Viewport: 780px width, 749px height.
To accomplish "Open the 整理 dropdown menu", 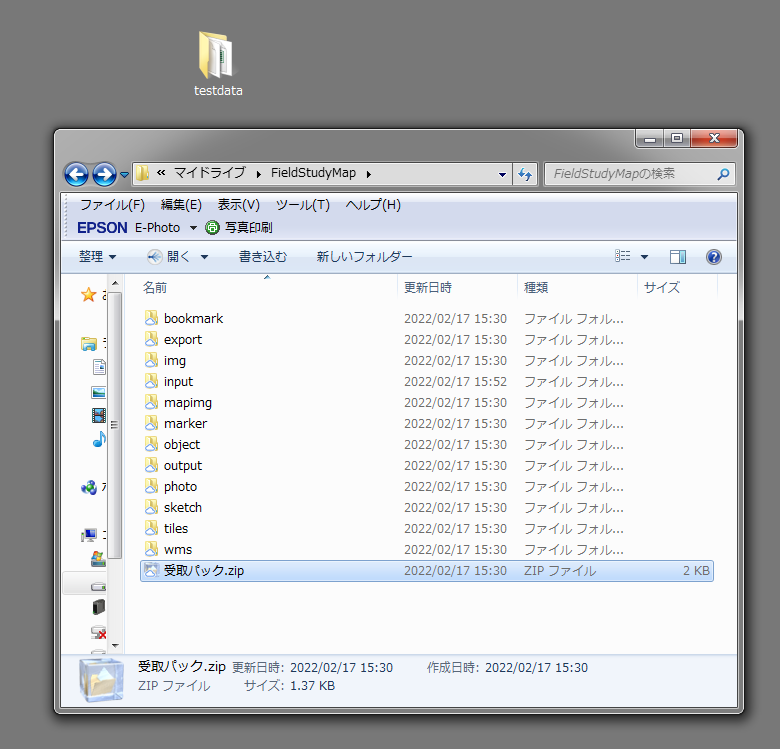I will tap(98, 257).
